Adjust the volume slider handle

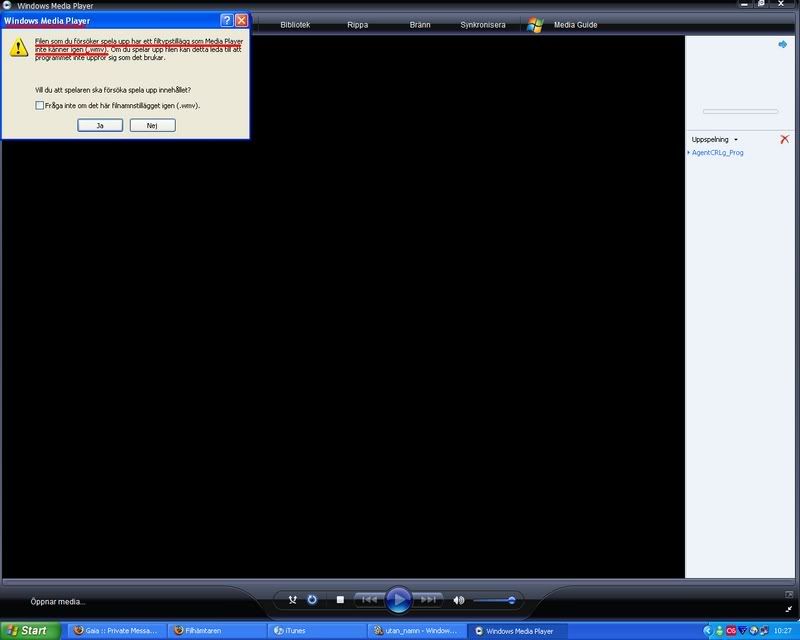click(511, 600)
